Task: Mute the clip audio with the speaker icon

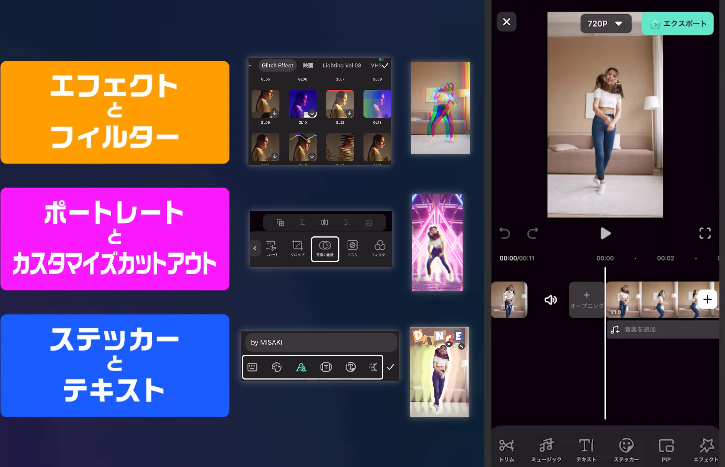Action: (x=550, y=300)
